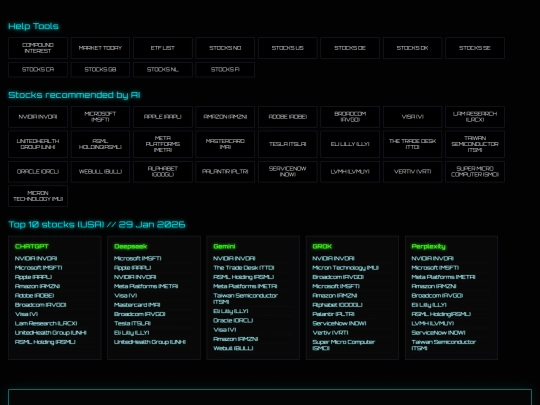The height and width of the screenshot is (405, 540).
Task: Select Vertiv (VRT) stock button
Action: (413, 172)
